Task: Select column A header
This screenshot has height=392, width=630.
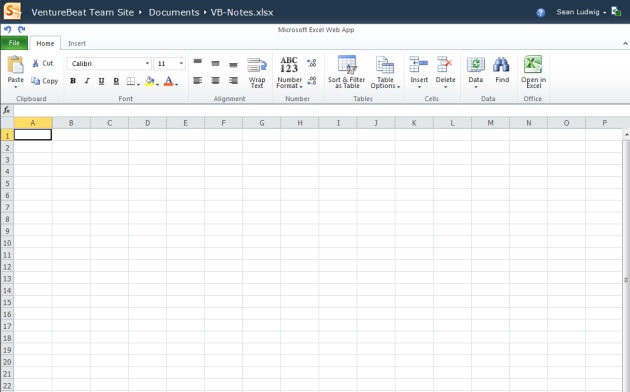Action: click(33, 123)
